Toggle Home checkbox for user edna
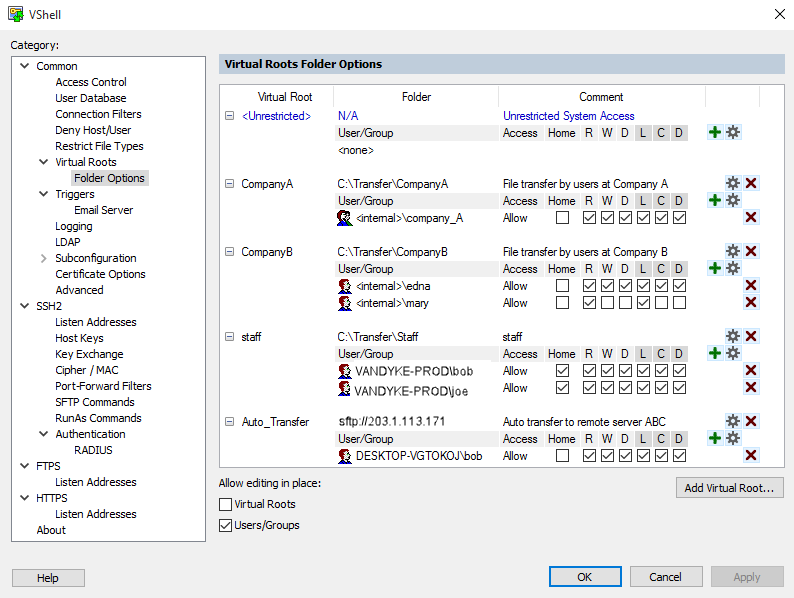Image resolution: width=794 pixels, height=598 pixels. [562, 286]
